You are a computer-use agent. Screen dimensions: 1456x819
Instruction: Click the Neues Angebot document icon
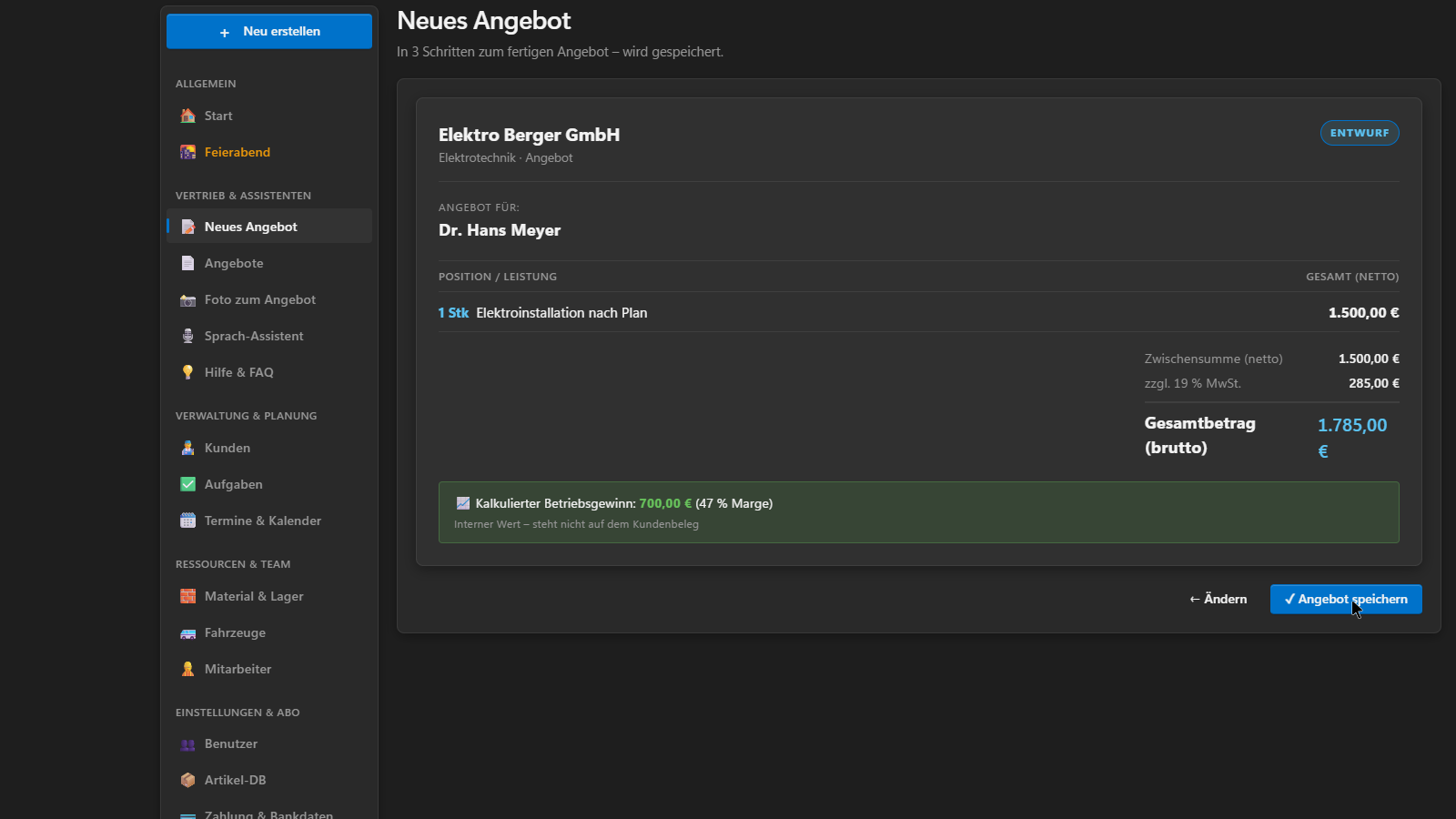tap(187, 227)
